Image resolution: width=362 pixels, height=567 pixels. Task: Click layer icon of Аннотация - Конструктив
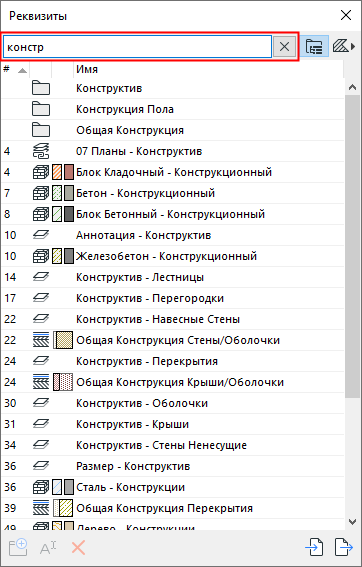[41, 235]
